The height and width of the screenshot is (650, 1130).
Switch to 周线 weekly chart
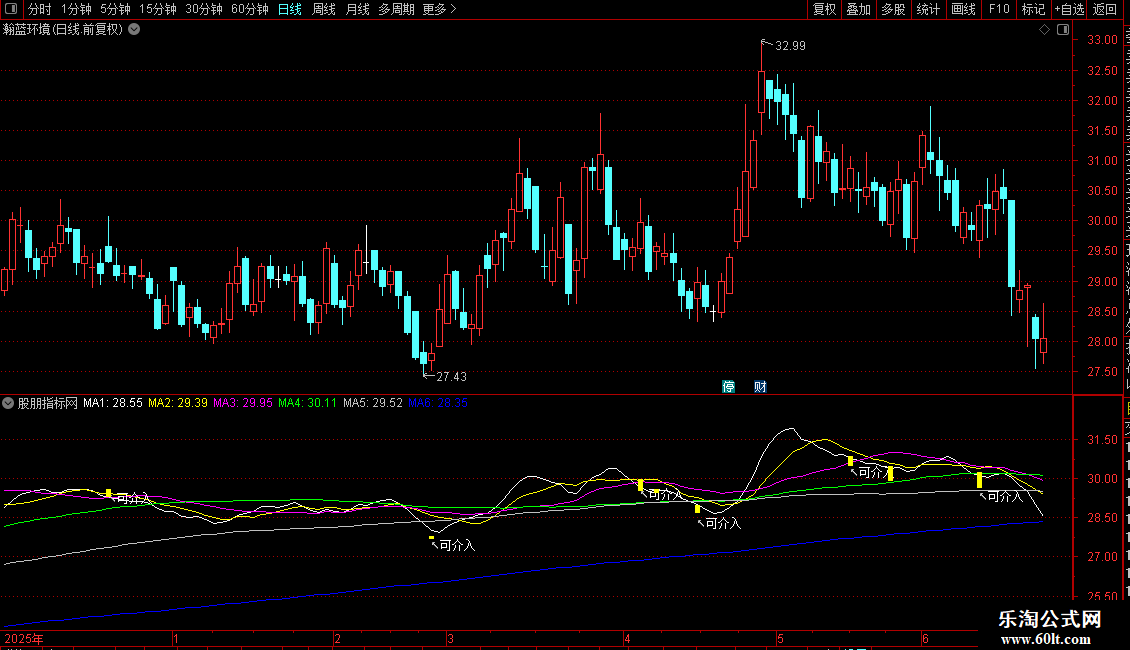coord(324,9)
